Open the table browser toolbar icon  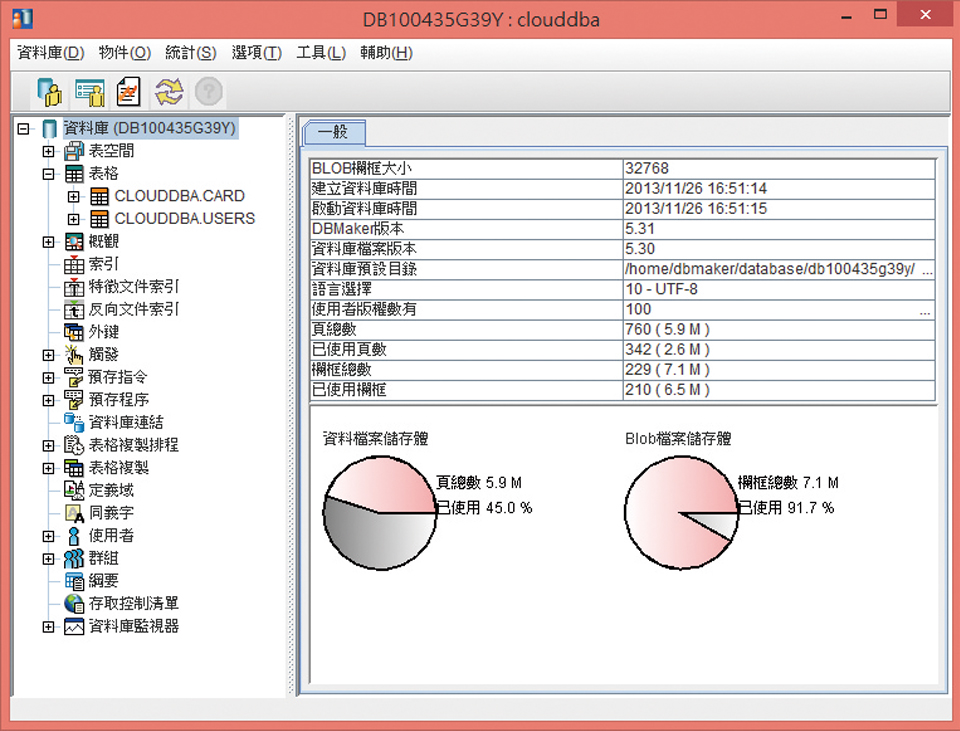click(x=91, y=92)
